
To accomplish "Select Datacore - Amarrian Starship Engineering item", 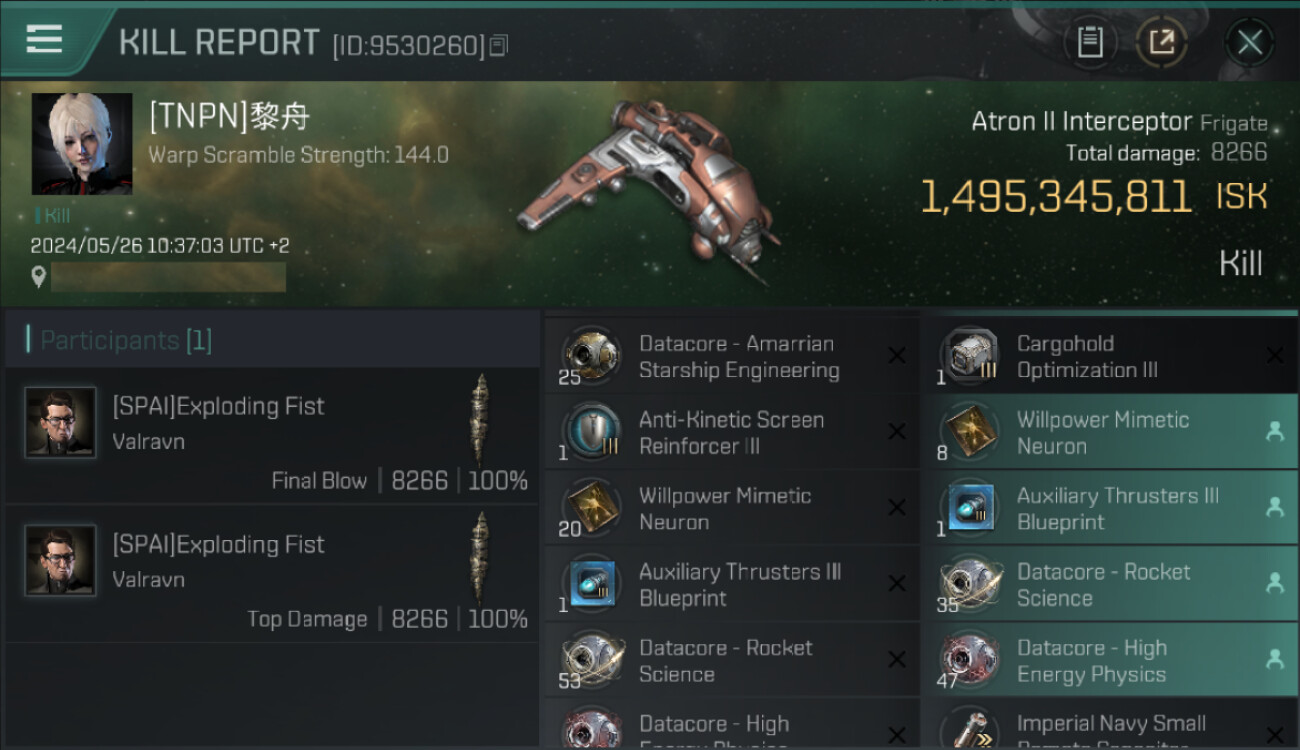I will pyautogui.click(x=732, y=356).
